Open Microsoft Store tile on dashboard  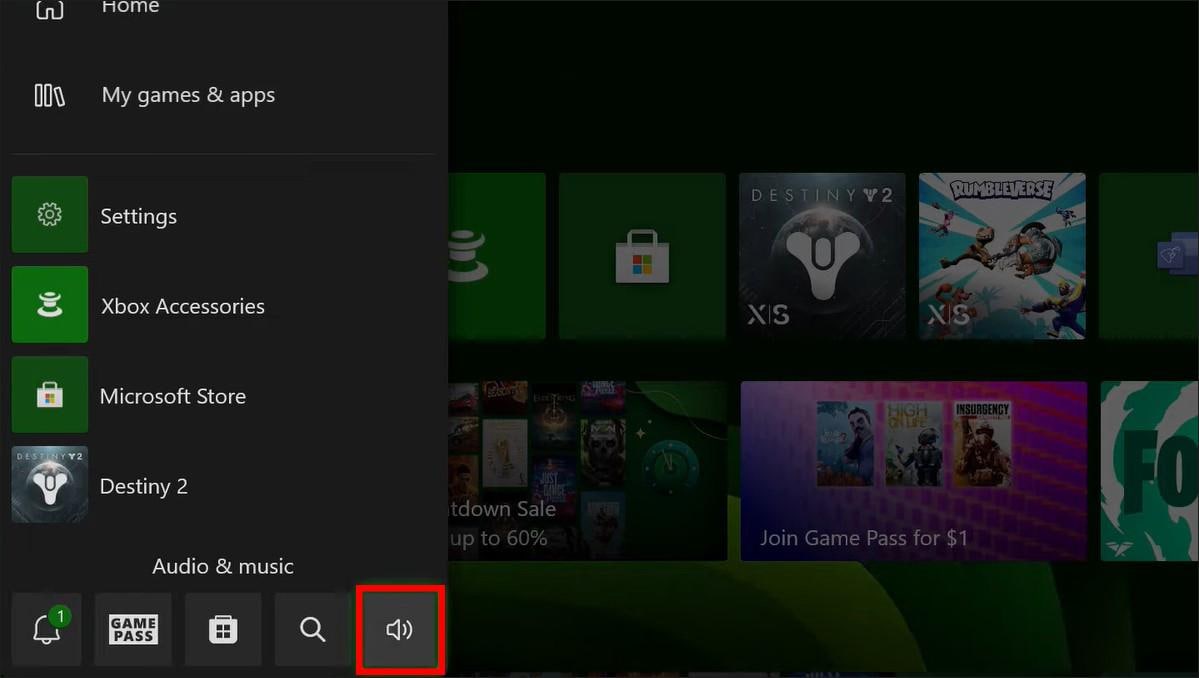tap(642, 256)
